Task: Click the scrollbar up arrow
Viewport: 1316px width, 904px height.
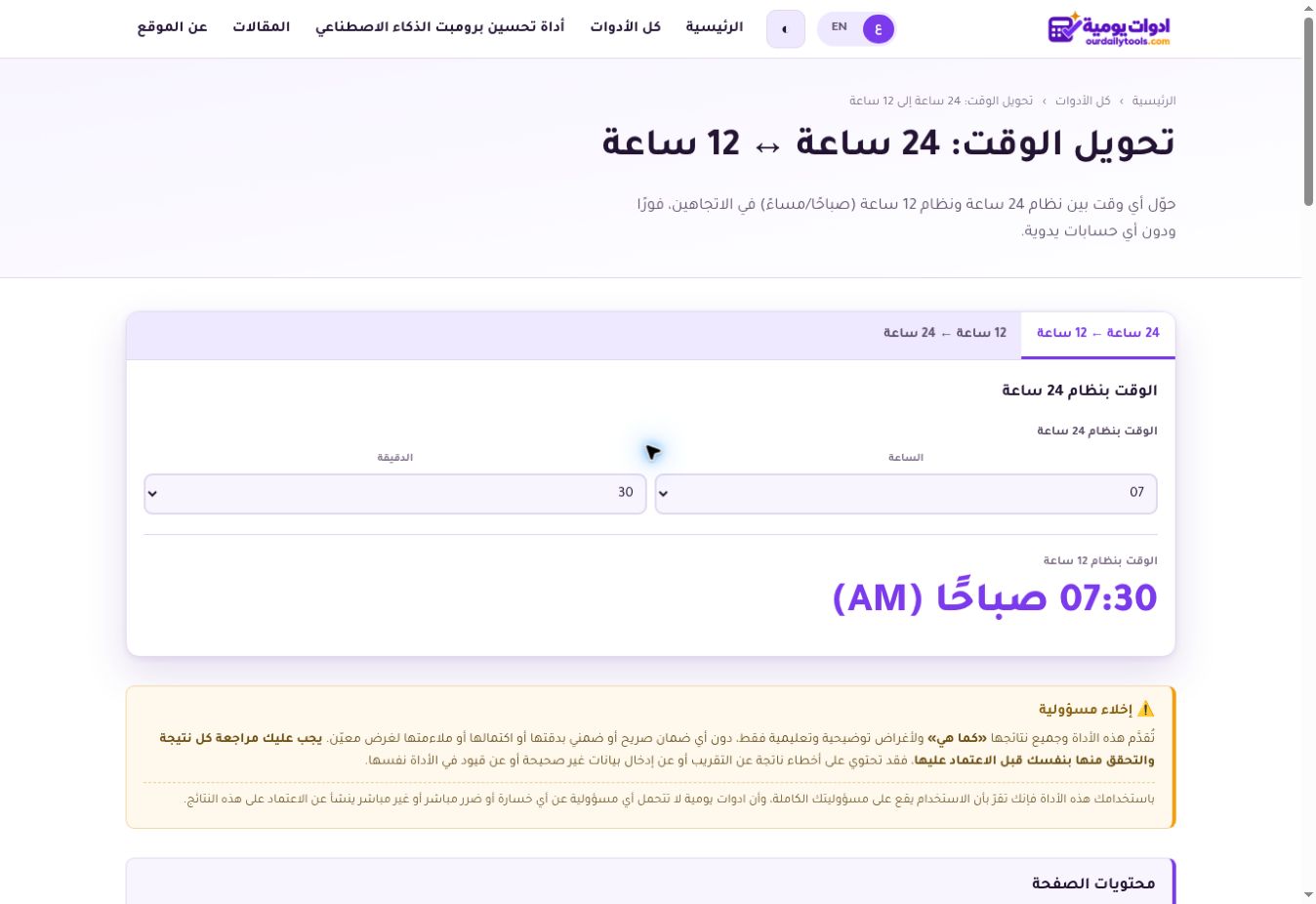Action: [1308, 8]
